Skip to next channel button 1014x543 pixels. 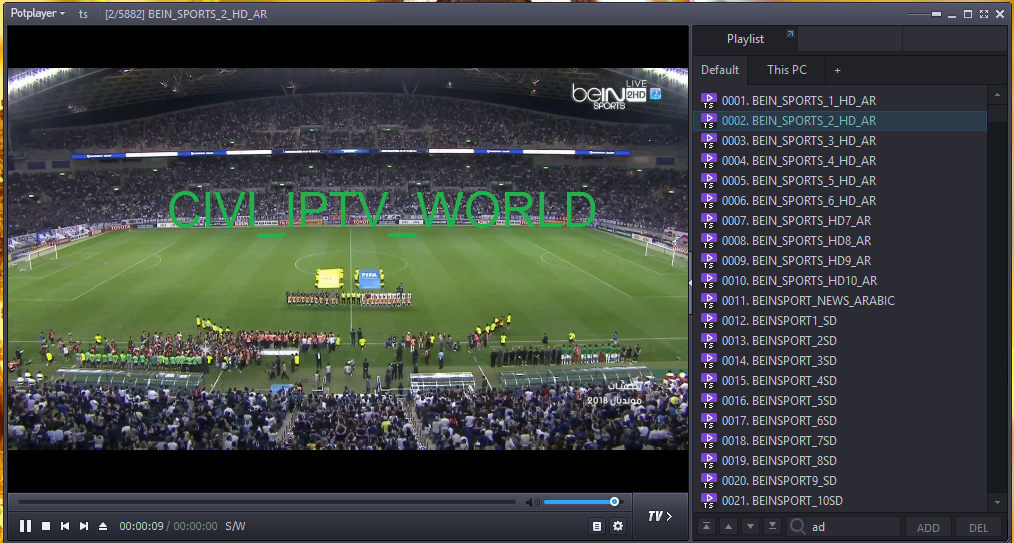84,526
